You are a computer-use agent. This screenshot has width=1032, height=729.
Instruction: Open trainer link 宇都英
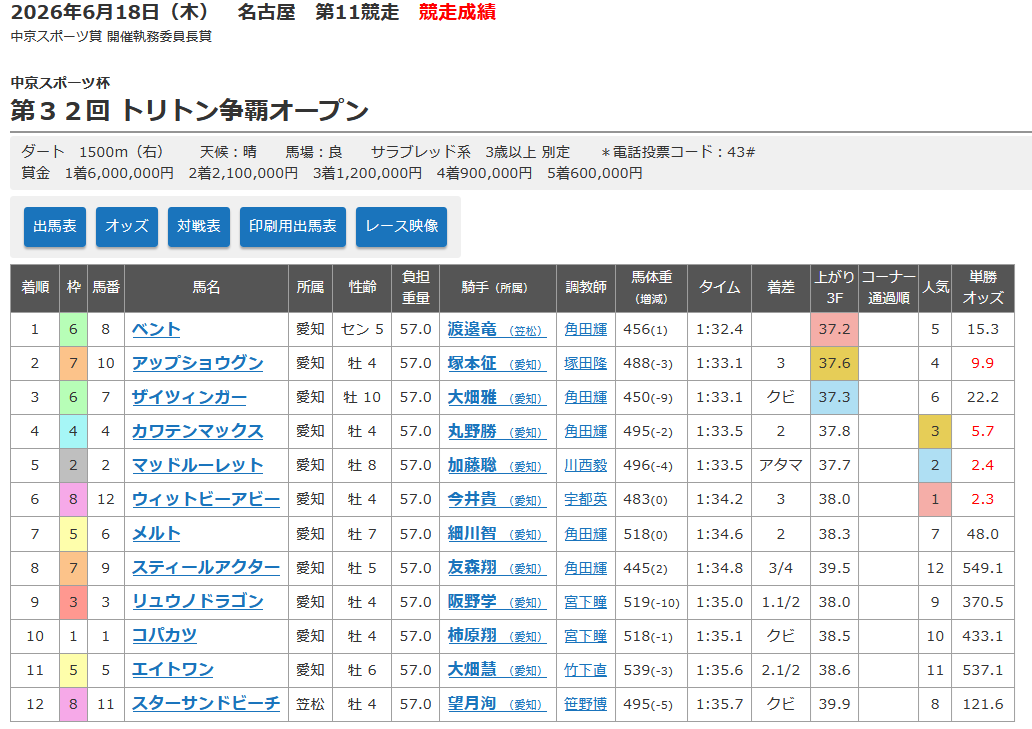[586, 499]
